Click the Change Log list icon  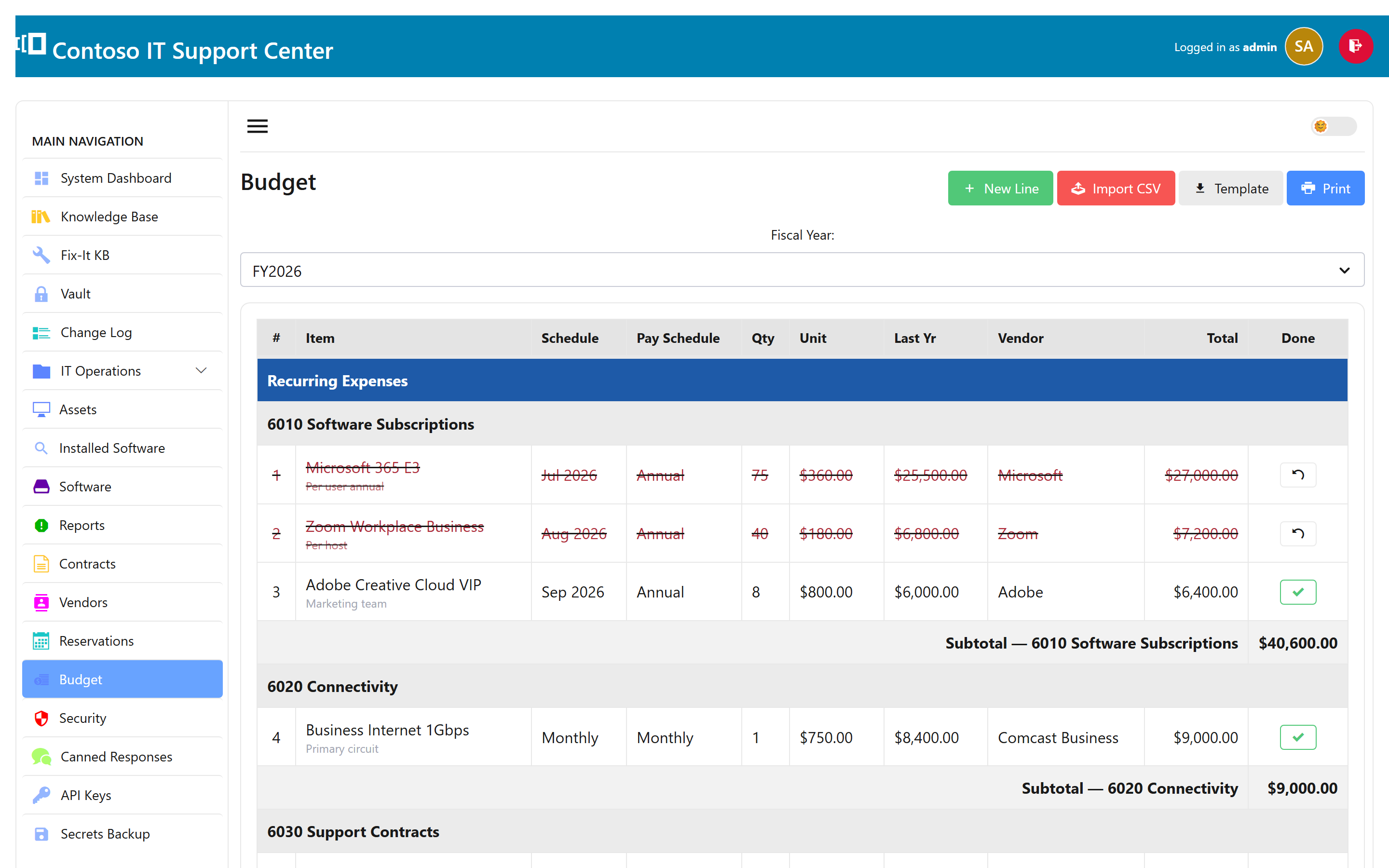[x=41, y=332]
